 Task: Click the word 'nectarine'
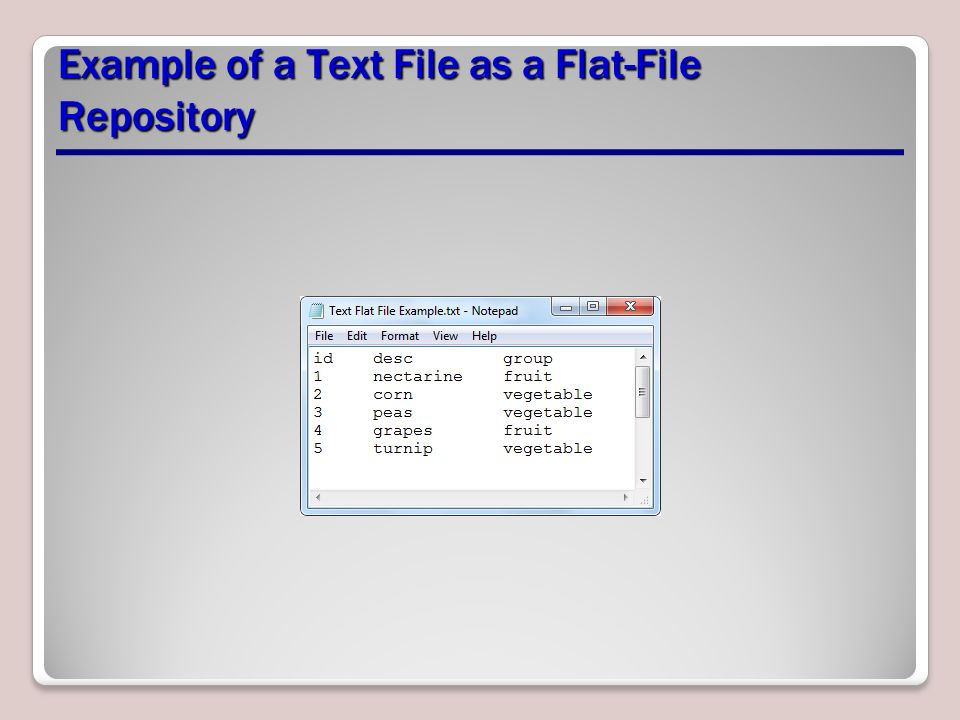(x=418, y=377)
